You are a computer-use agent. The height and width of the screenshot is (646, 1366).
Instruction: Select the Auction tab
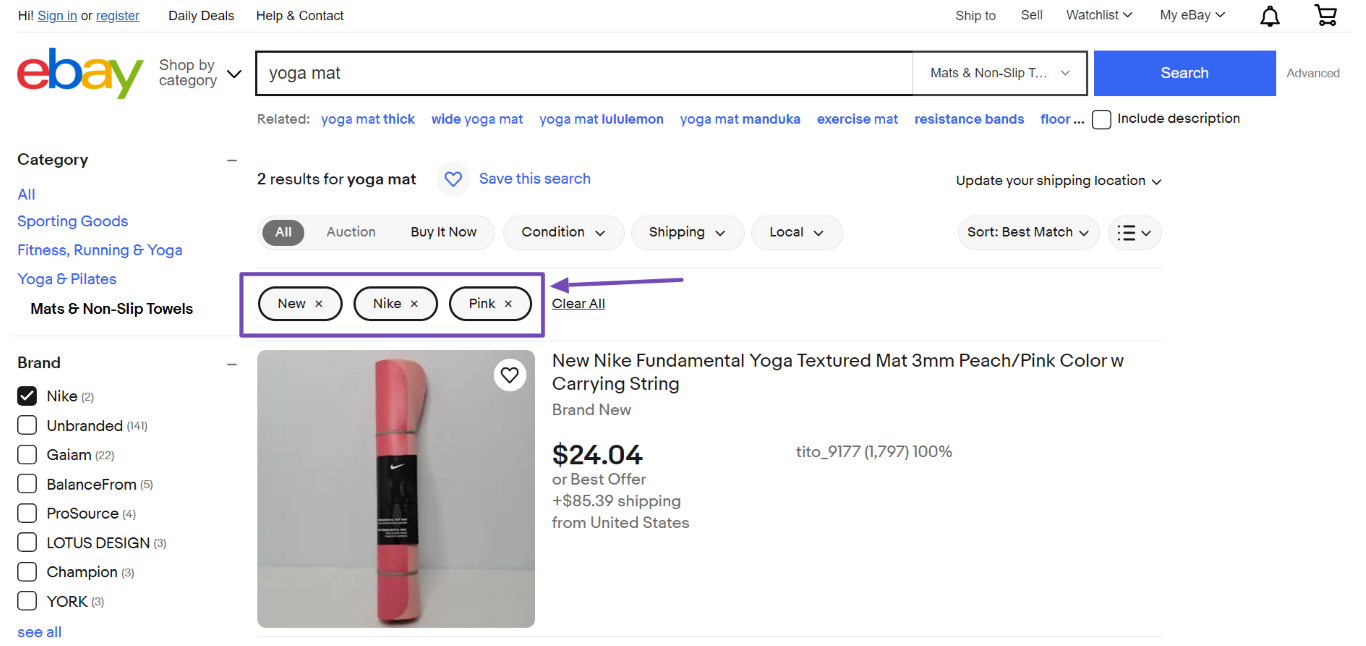pyautogui.click(x=351, y=232)
